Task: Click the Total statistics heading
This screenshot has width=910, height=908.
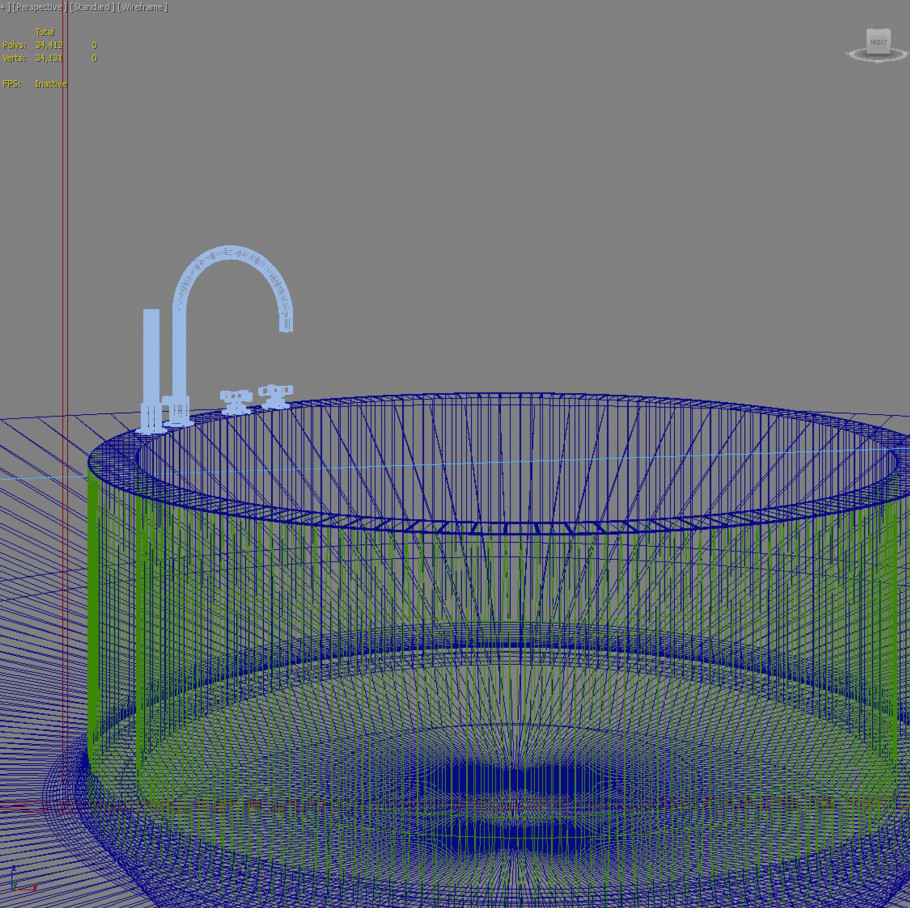Action: tap(45, 32)
